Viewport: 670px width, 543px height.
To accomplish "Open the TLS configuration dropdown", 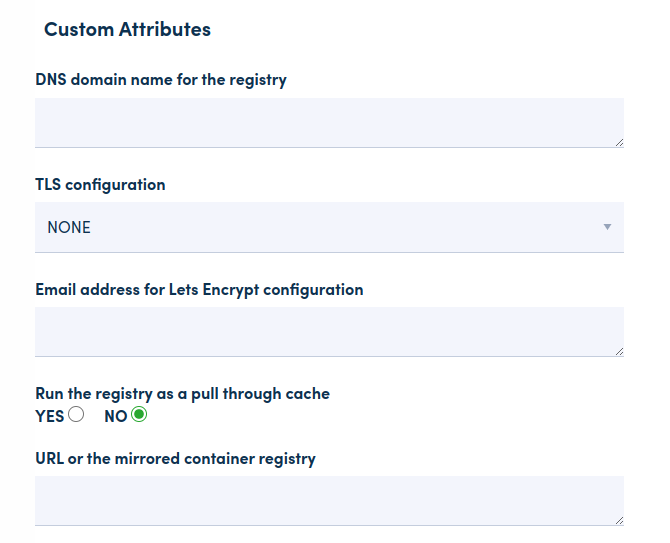I will click(x=329, y=227).
